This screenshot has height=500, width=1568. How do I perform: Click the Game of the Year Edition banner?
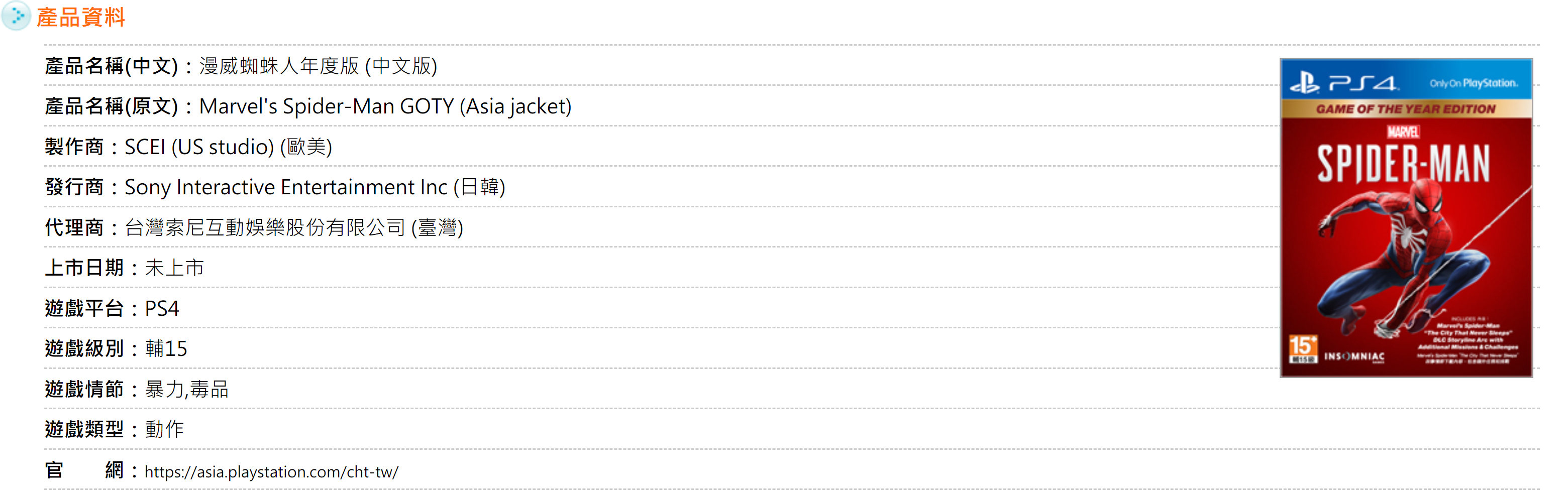pos(1406,109)
